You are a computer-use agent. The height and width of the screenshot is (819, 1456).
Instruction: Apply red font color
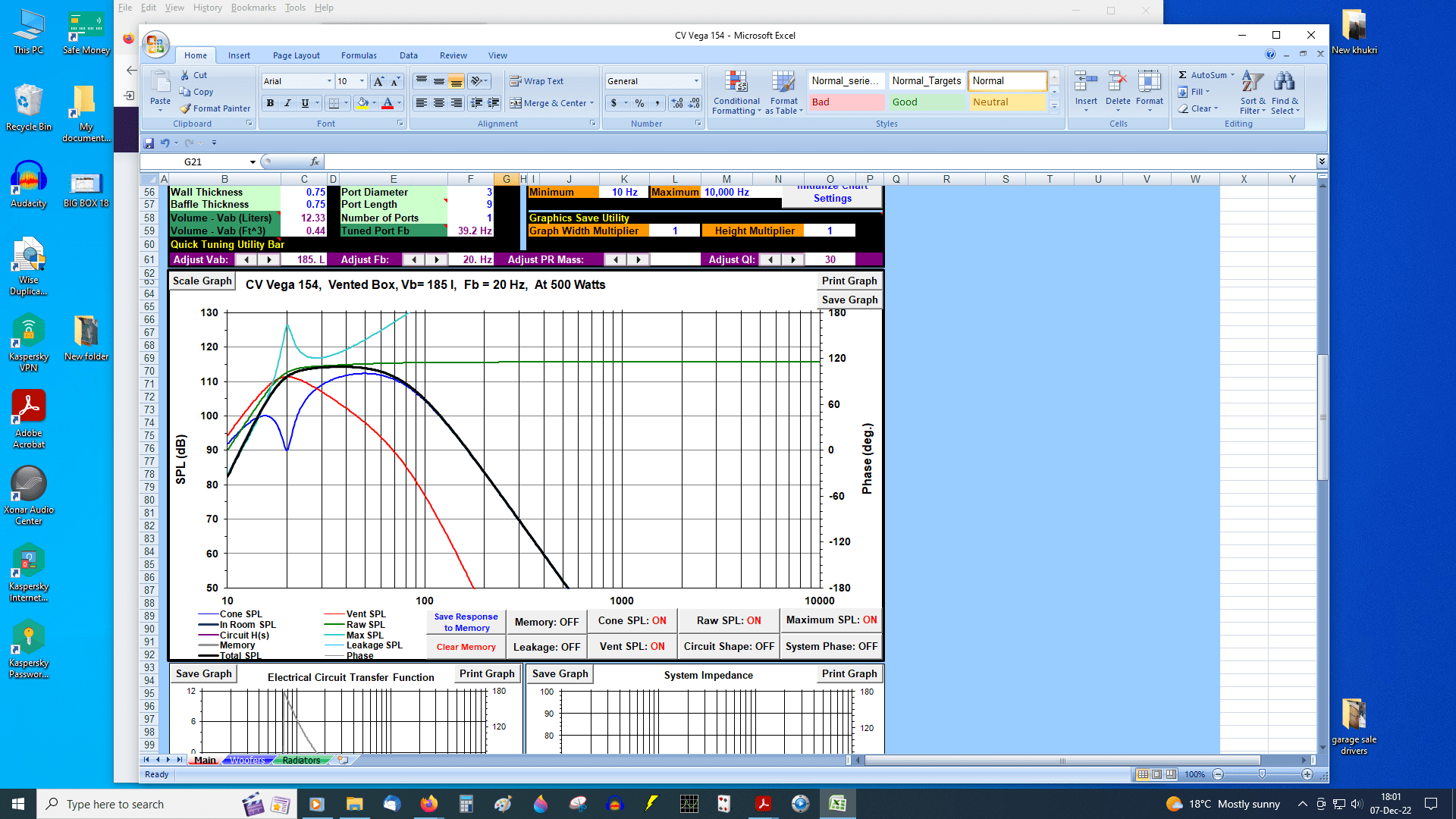[388, 103]
